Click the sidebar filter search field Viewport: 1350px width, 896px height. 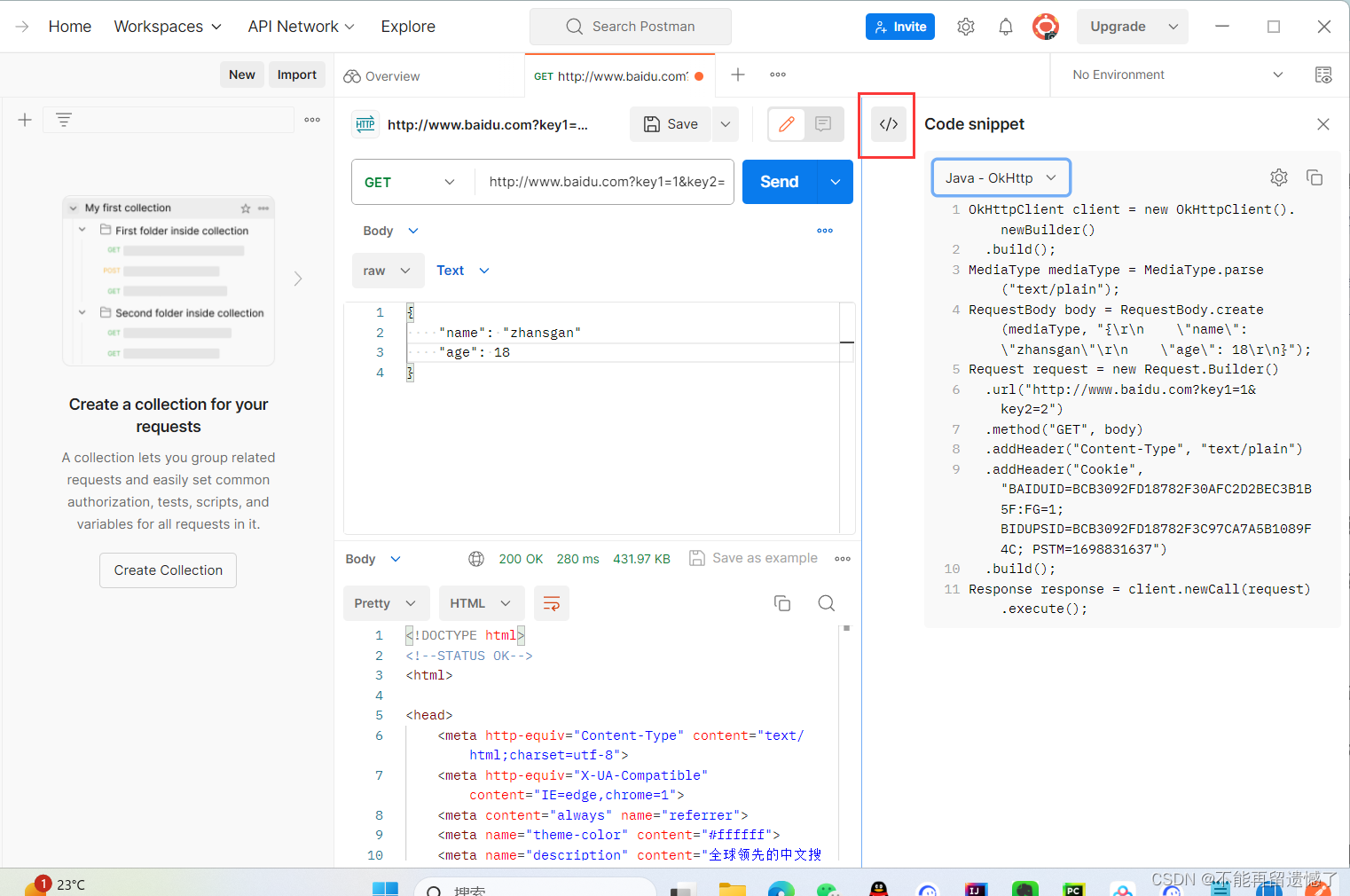pyautogui.click(x=169, y=120)
